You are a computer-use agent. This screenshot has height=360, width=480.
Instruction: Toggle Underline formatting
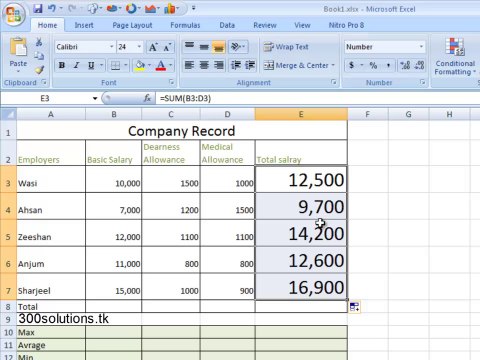point(91,65)
